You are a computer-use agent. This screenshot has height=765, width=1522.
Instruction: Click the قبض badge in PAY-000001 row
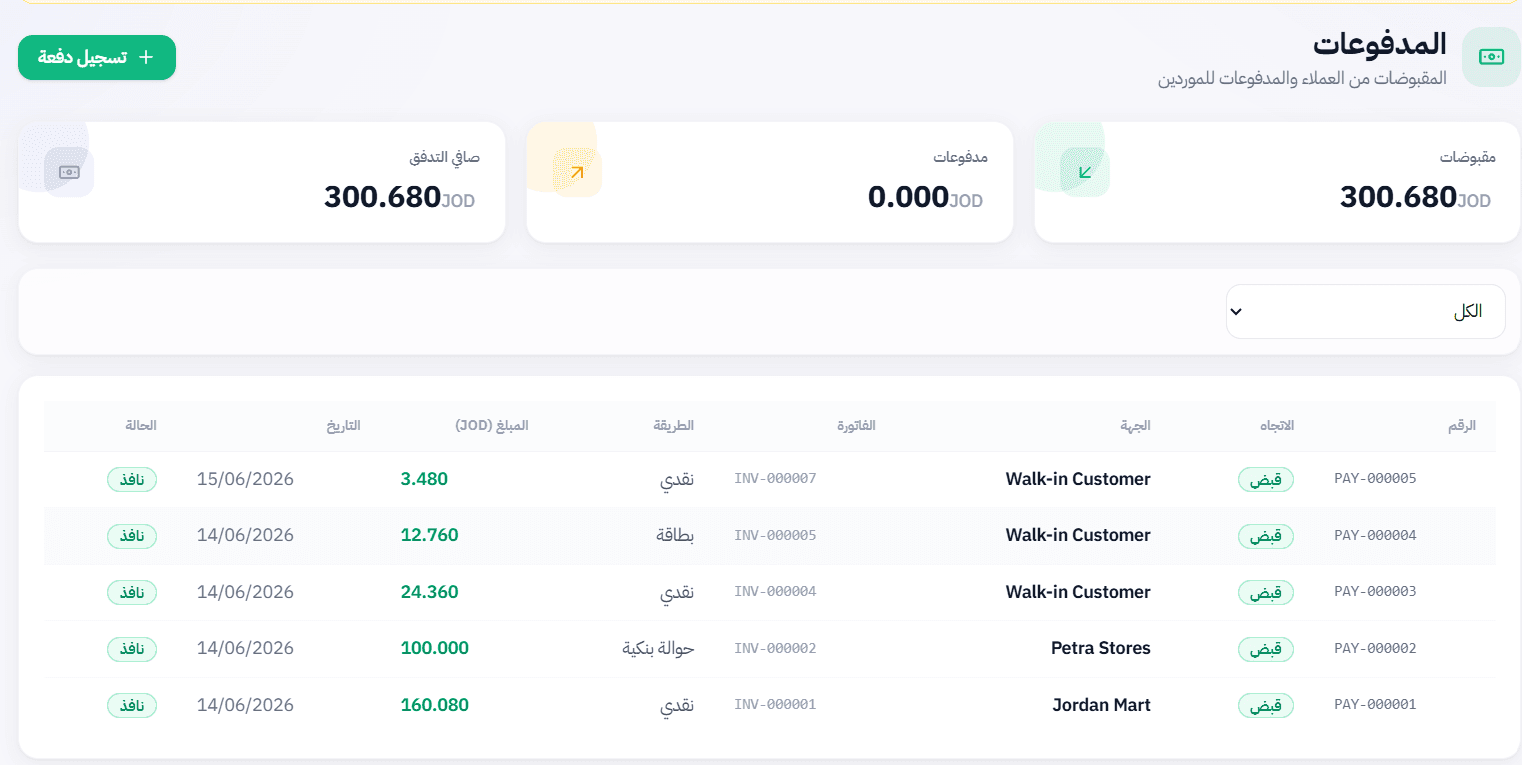click(1266, 706)
